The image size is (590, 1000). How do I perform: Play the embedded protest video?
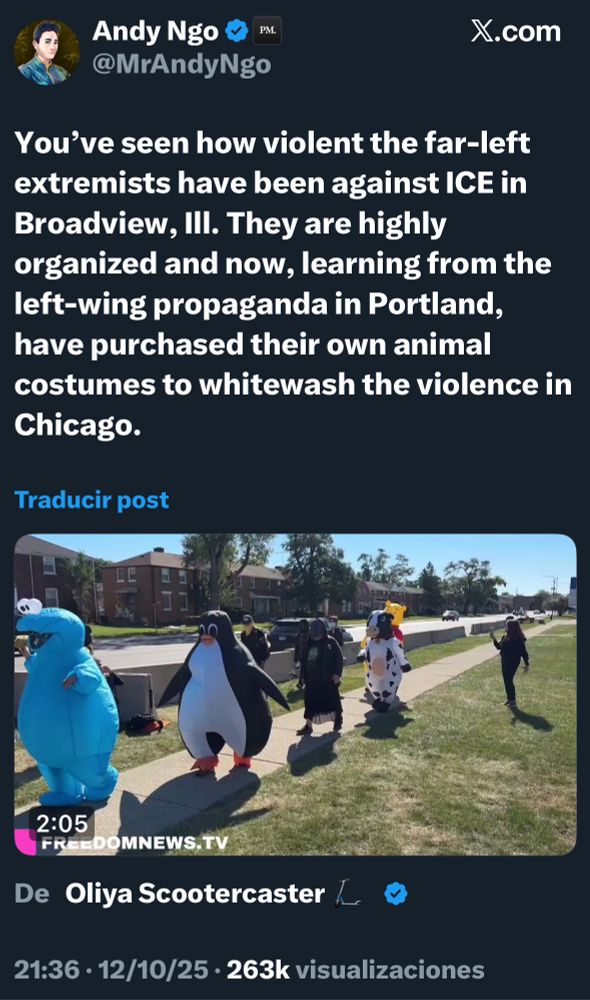pyautogui.click(x=295, y=694)
